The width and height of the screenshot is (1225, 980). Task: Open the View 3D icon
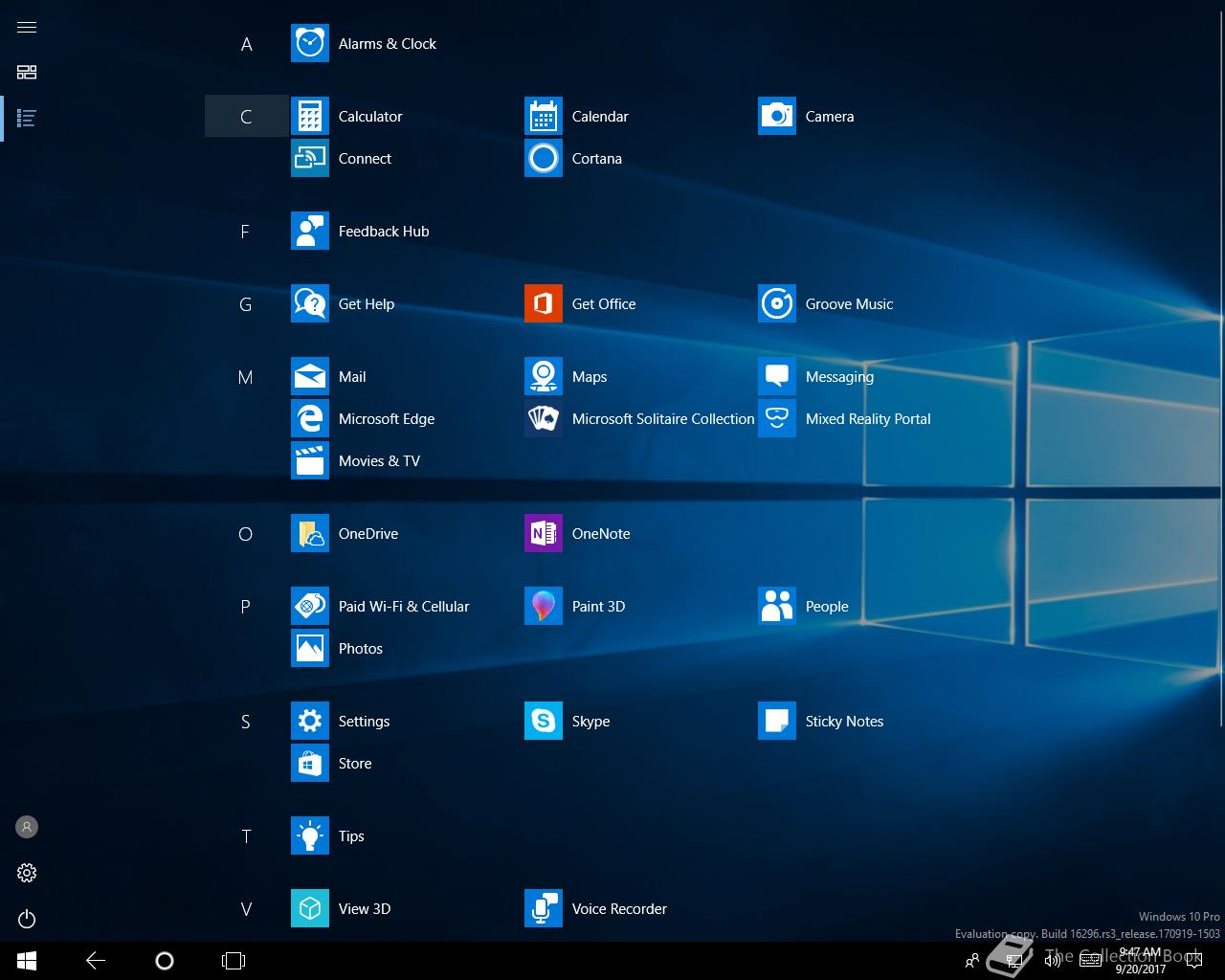pyautogui.click(x=310, y=909)
